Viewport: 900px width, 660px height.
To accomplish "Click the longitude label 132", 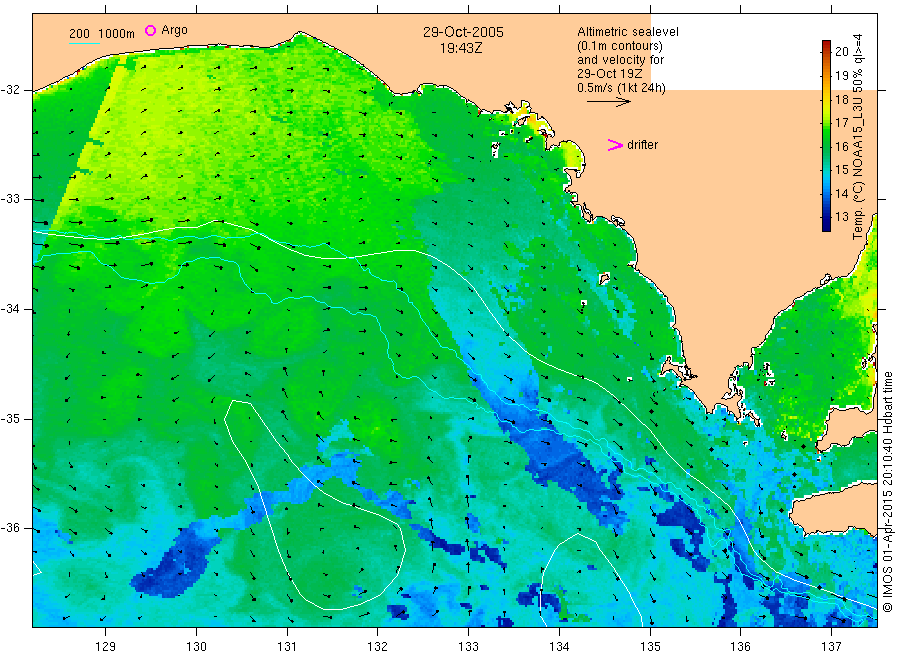I will coord(378,647).
